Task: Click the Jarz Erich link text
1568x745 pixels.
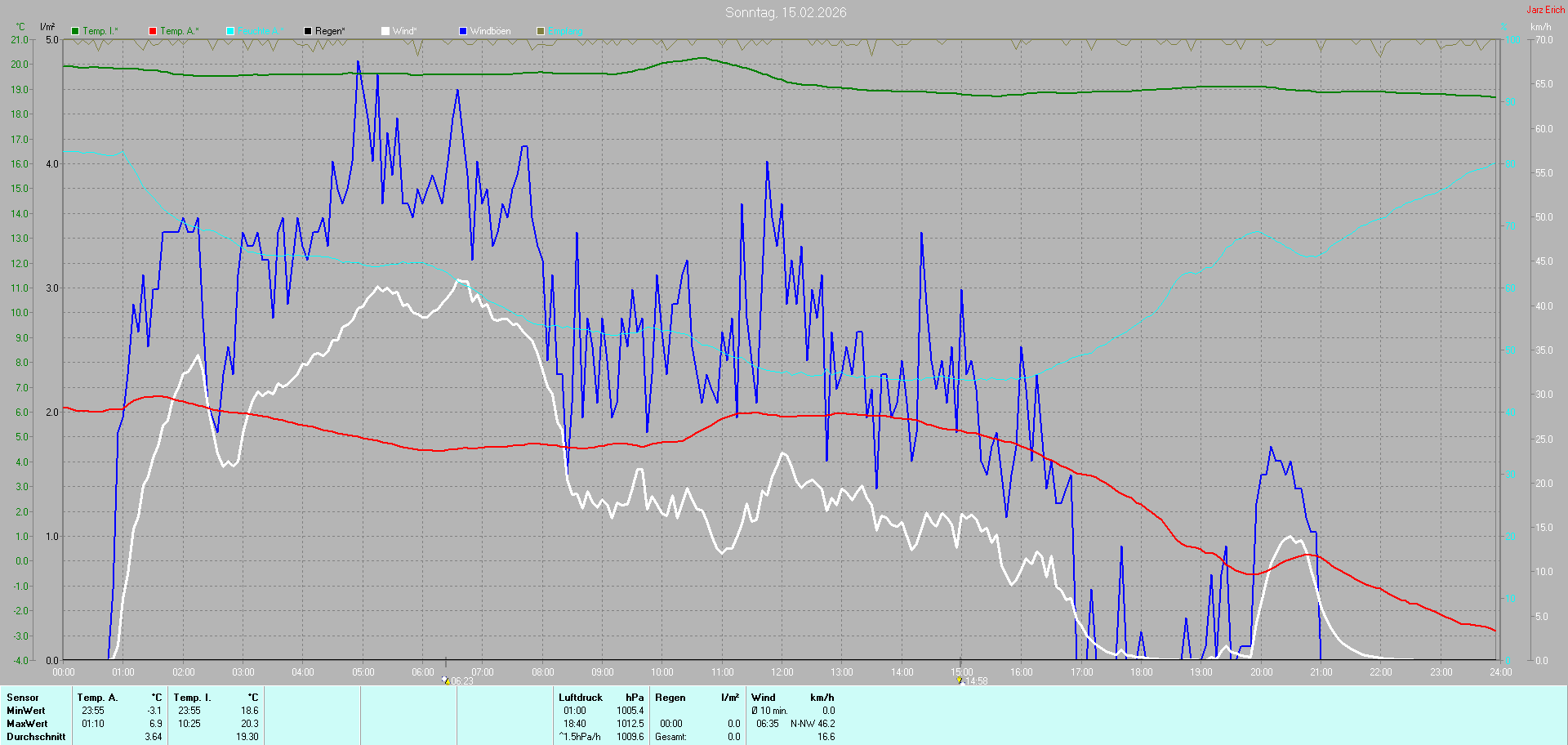Action: pyautogui.click(x=1545, y=10)
